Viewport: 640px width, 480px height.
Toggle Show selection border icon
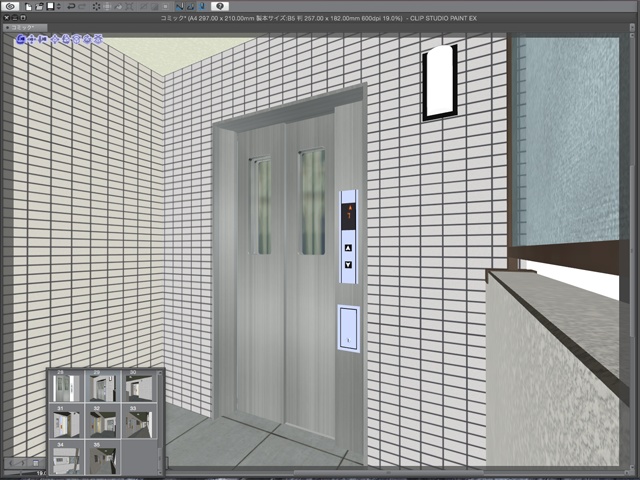(x=165, y=7)
